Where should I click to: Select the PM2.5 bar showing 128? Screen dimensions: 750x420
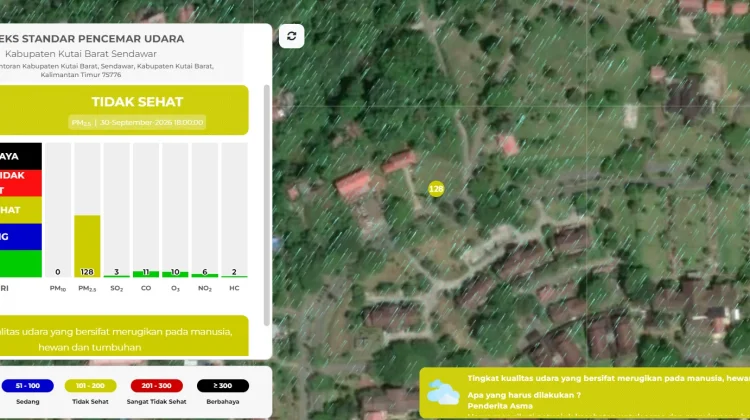pyautogui.click(x=87, y=246)
